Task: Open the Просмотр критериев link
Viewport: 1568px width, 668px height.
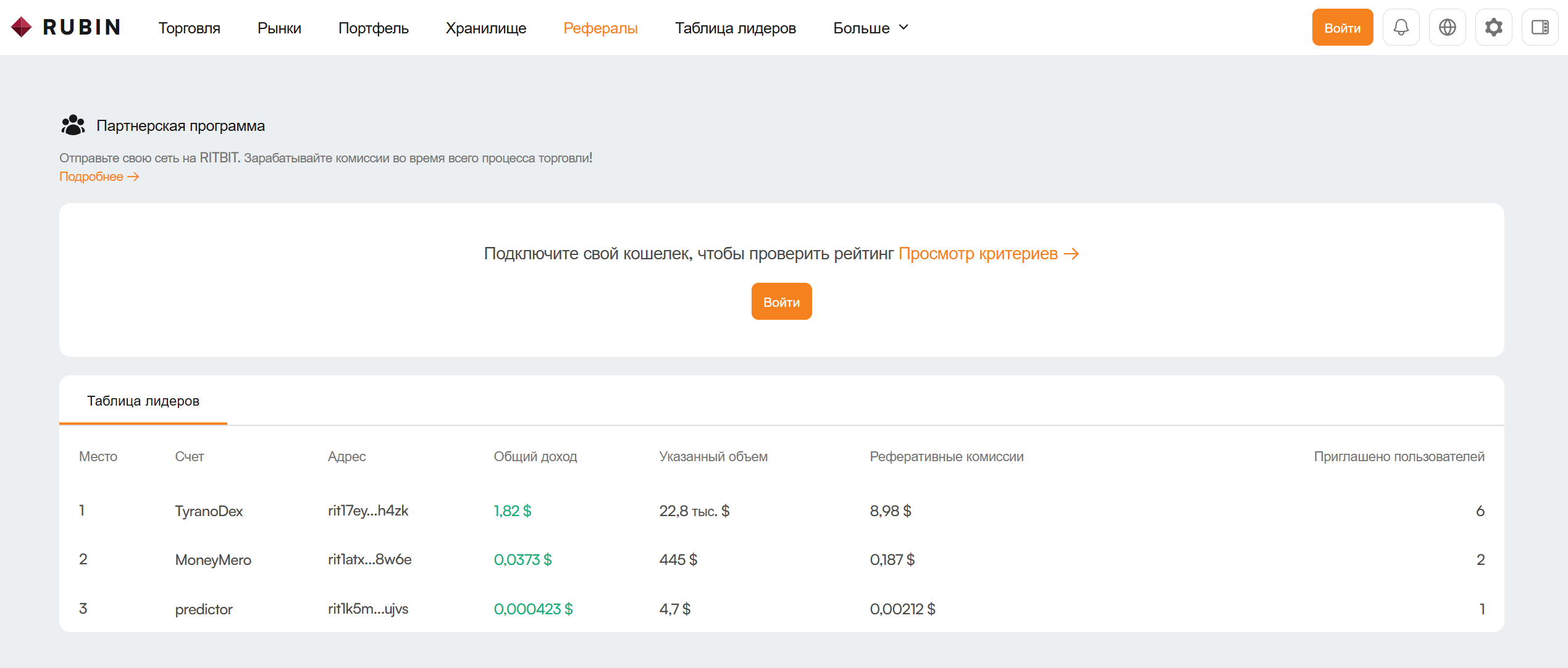Action: click(x=978, y=254)
